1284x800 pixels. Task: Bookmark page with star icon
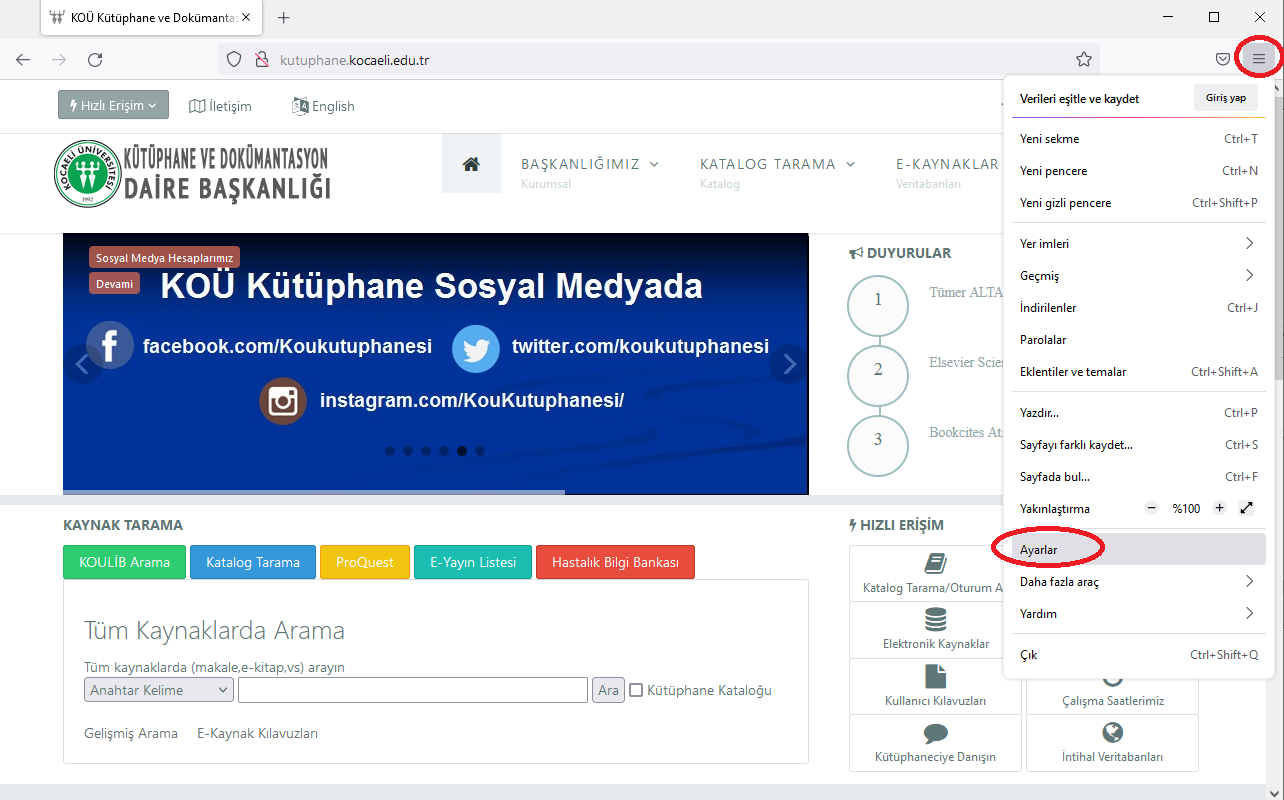pyautogui.click(x=1084, y=59)
